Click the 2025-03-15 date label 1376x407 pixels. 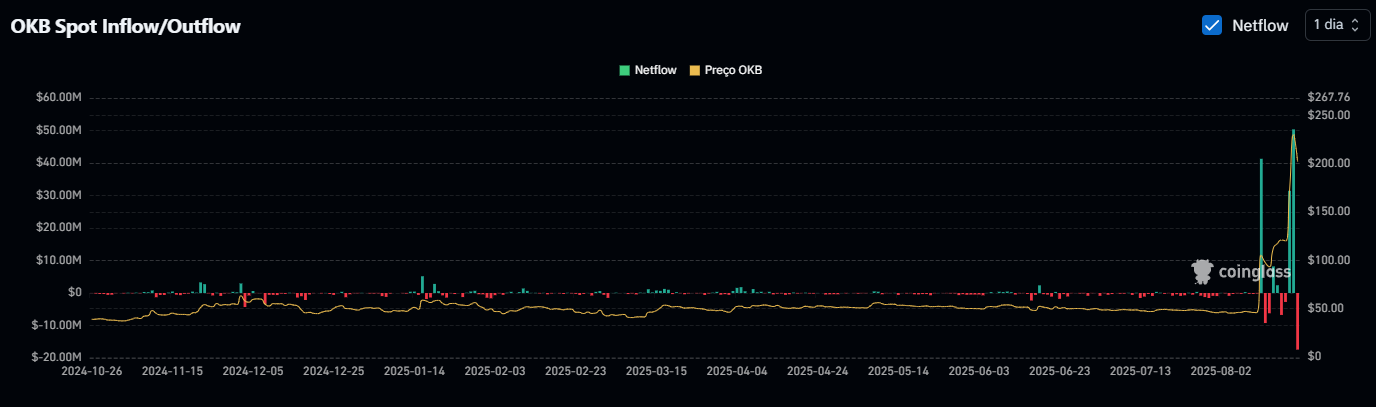pos(656,371)
